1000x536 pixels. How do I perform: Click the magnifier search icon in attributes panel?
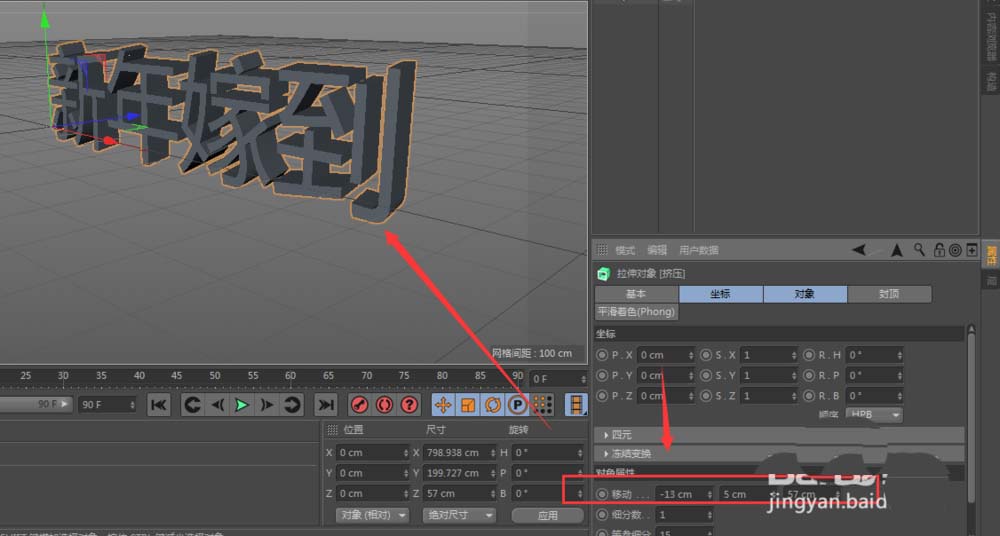pos(919,250)
